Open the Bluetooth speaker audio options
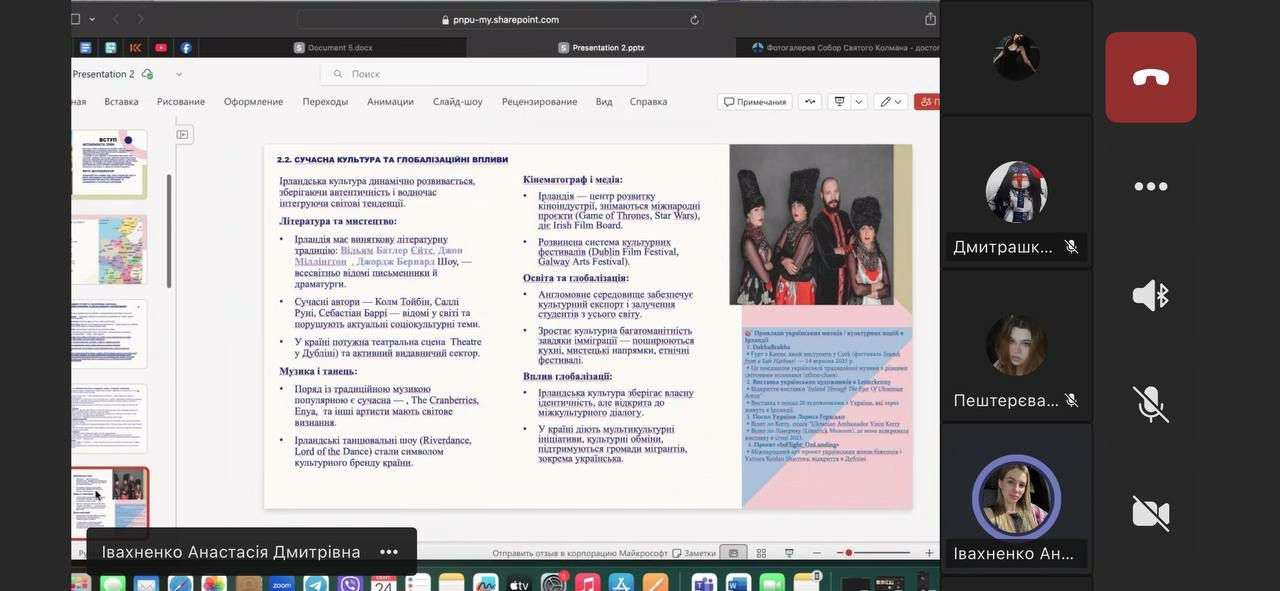 pos(1150,296)
